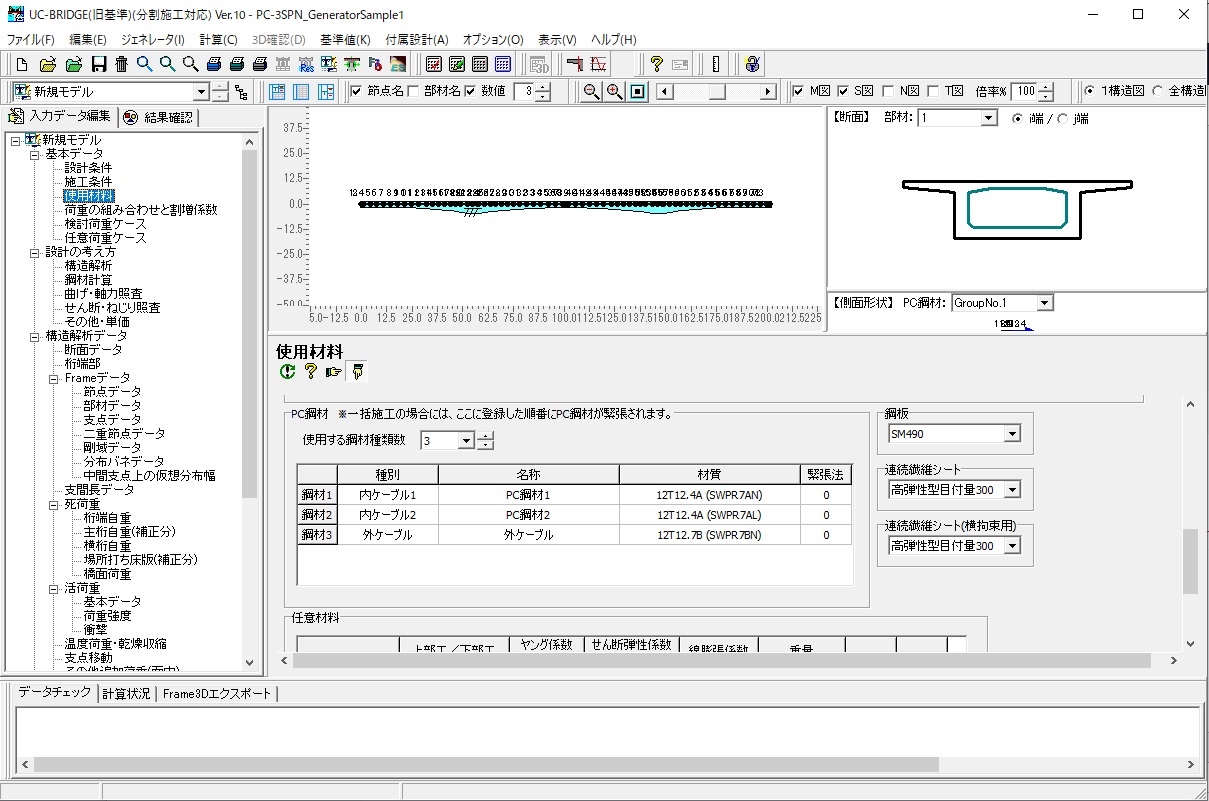The image size is (1209, 801).
Task: Toggle the 節点名 checkbox
Action: pos(357,92)
